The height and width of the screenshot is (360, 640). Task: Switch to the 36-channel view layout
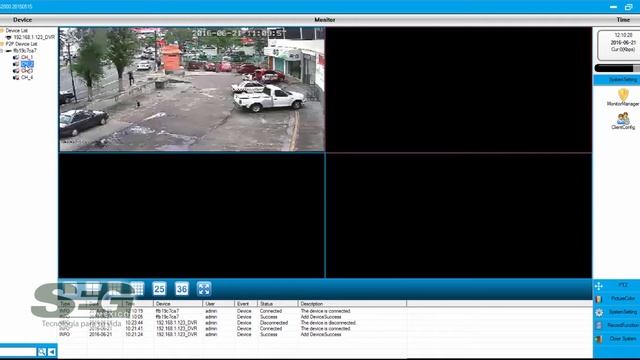point(182,289)
